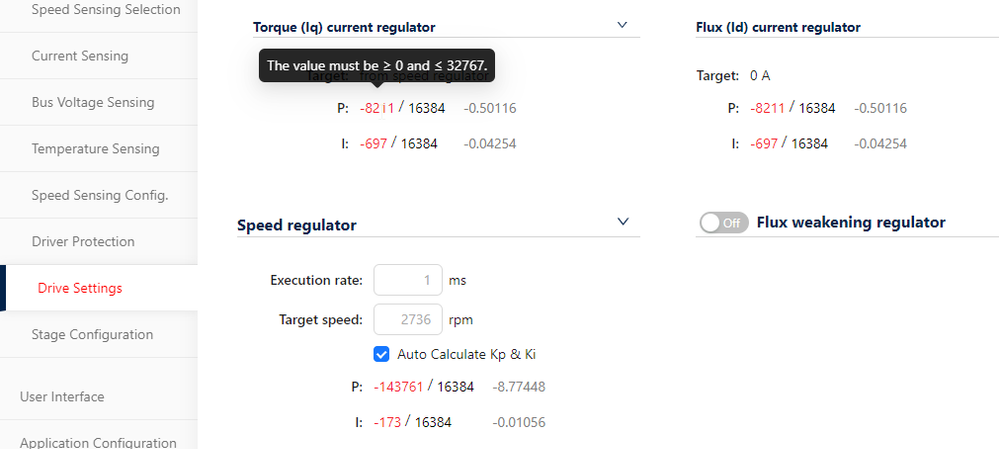The width and height of the screenshot is (999, 449).
Task: Select Temperature Sensing in sidebar
Action: coord(95,149)
